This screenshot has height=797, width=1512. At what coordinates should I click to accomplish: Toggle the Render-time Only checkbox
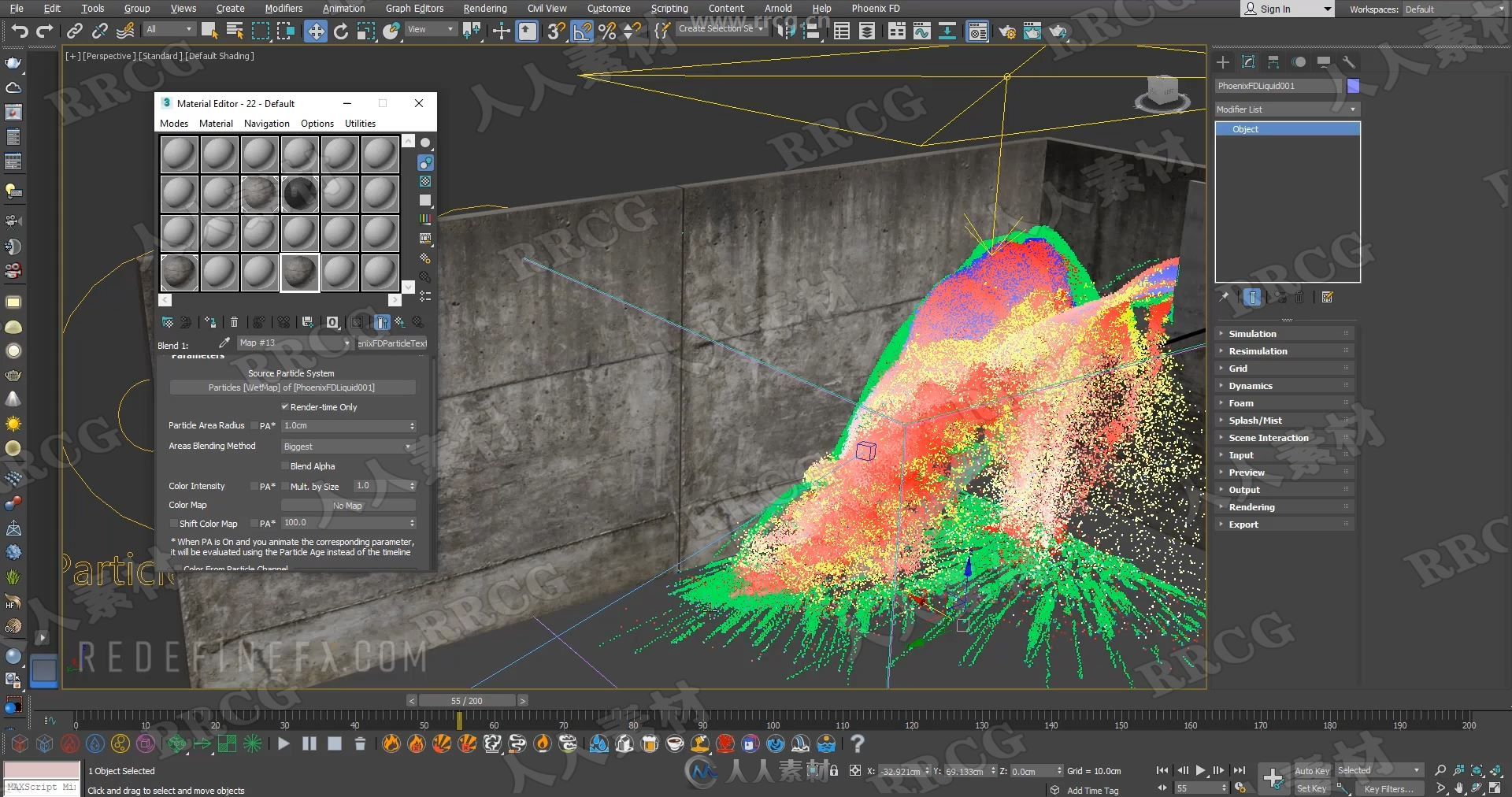pos(285,406)
